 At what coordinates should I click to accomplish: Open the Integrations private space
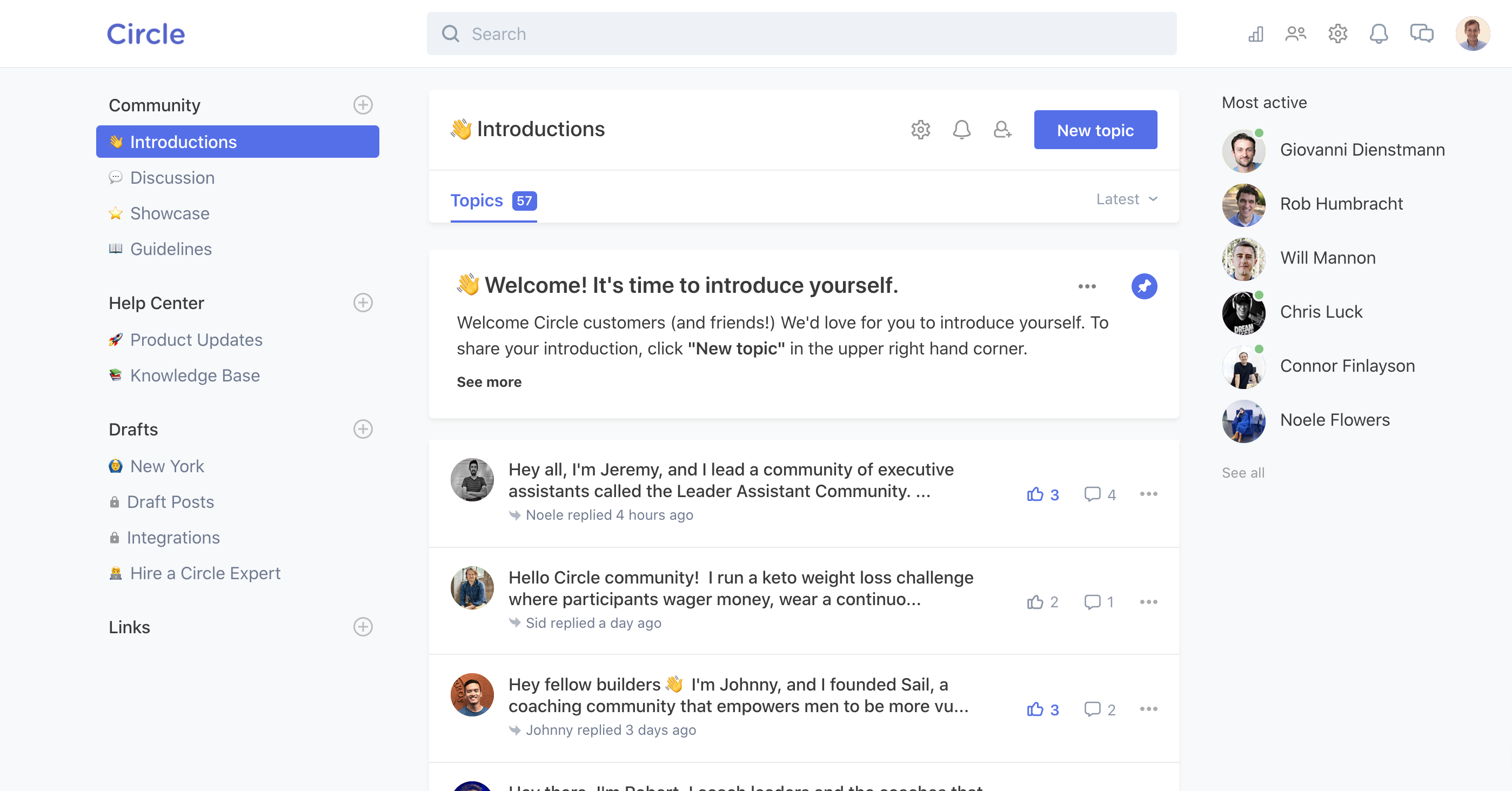(164, 538)
